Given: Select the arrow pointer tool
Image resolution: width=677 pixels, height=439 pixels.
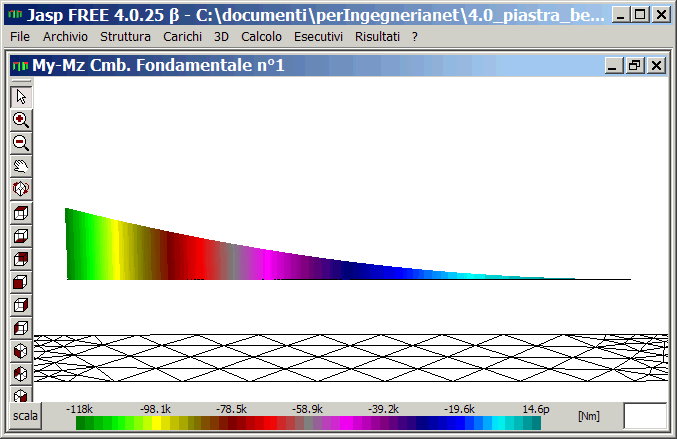Looking at the screenshot, I should pos(21,97).
